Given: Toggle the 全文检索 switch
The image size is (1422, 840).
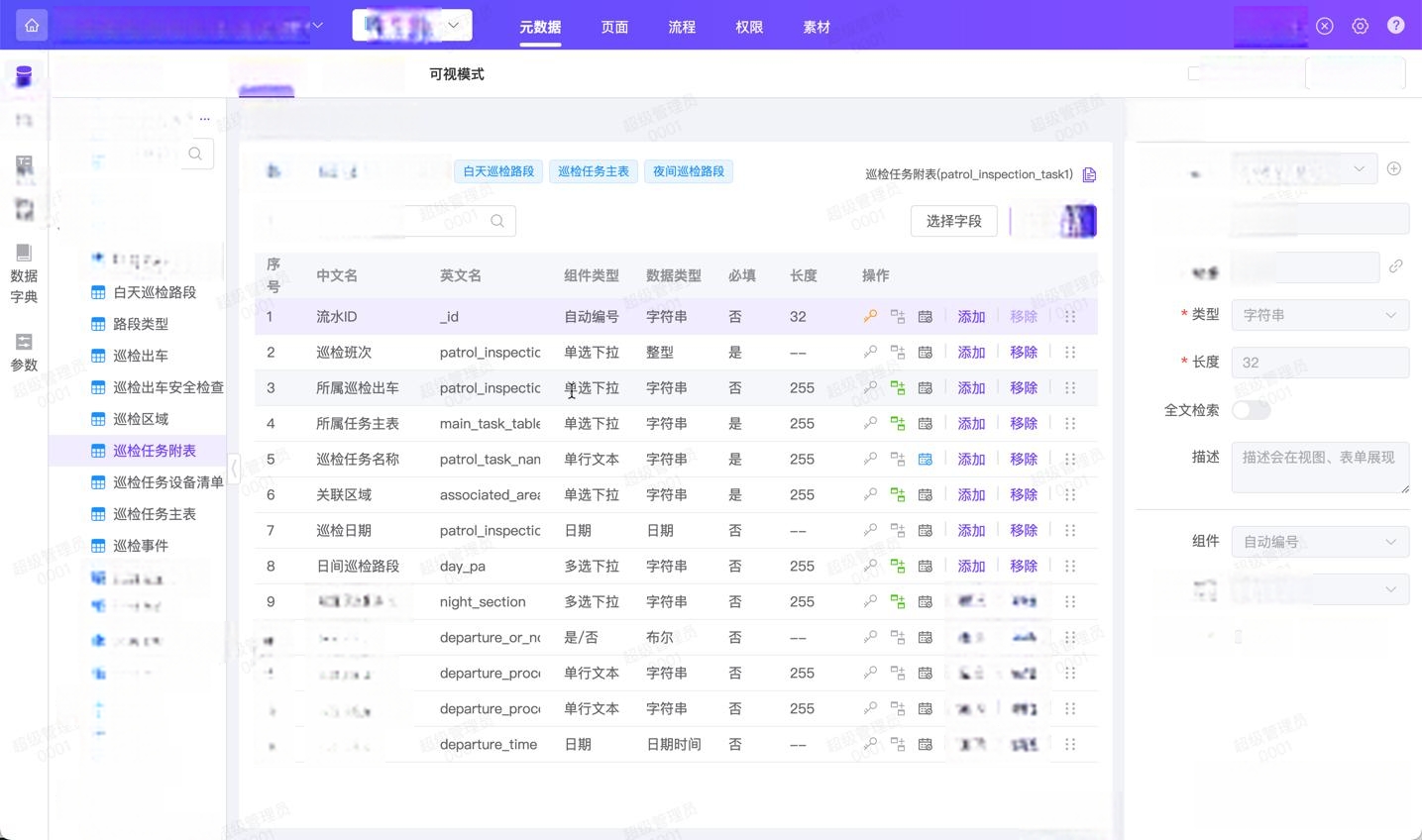Looking at the screenshot, I should click(1251, 410).
